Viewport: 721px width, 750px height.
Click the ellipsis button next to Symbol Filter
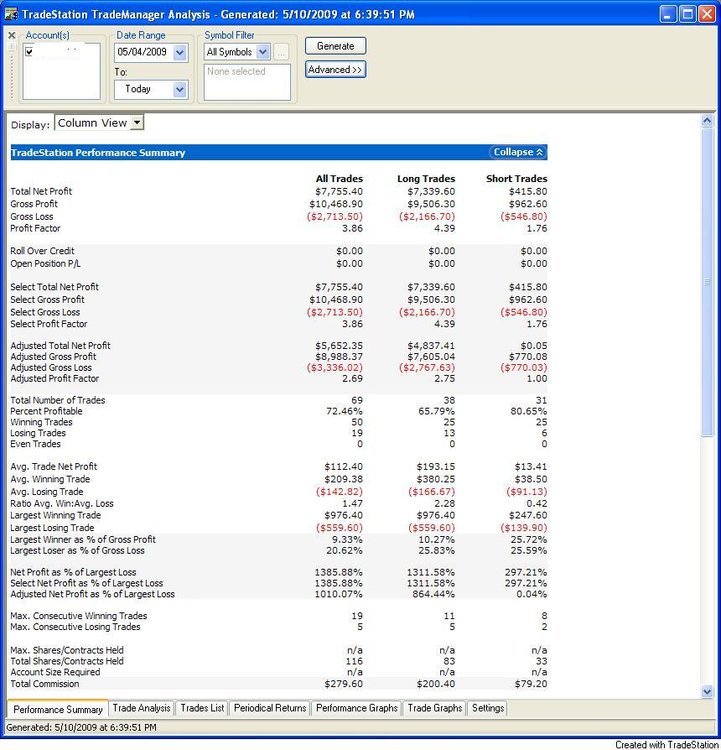[x=281, y=52]
